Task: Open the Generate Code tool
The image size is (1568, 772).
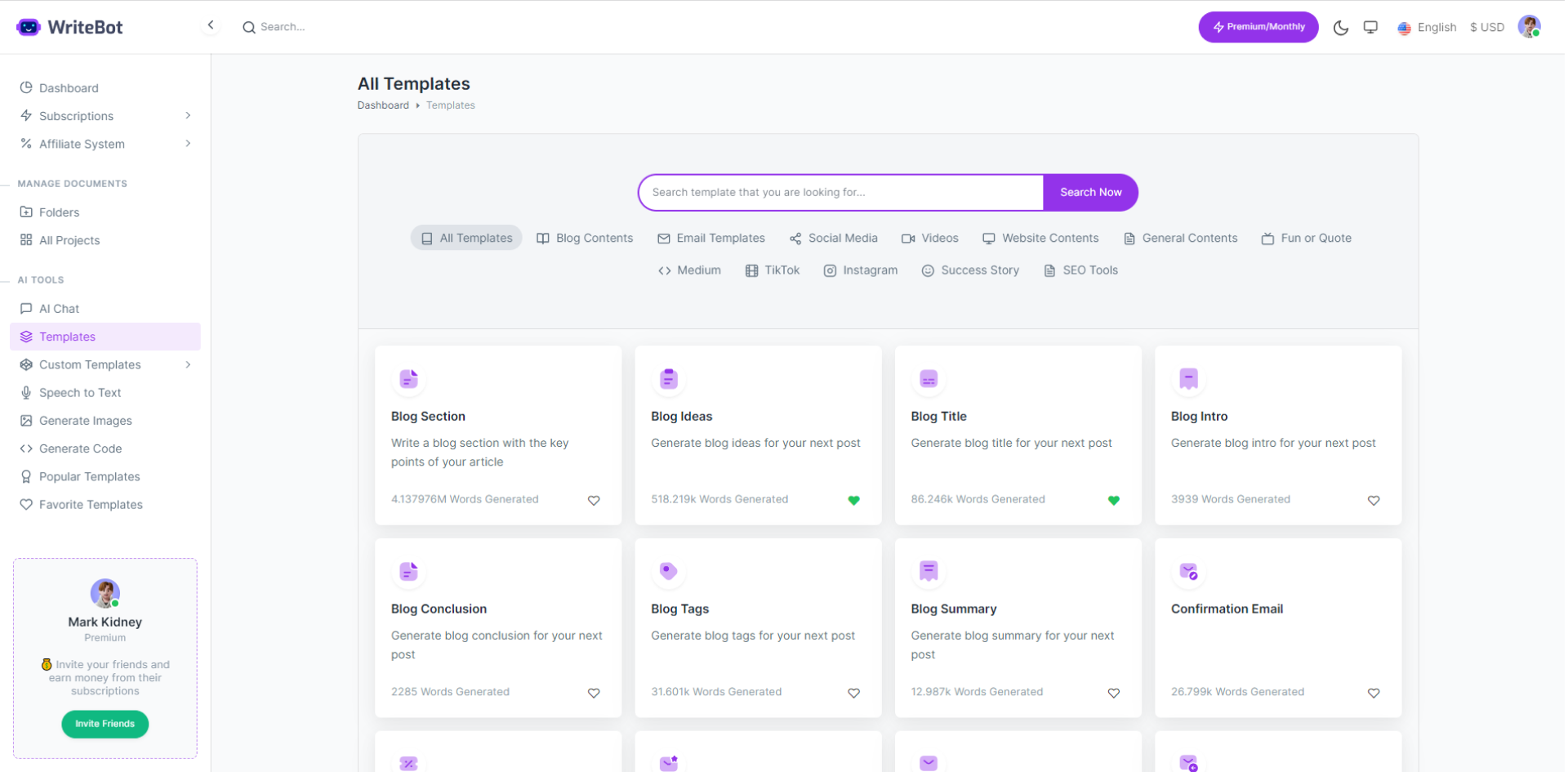Action: [80, 448]
